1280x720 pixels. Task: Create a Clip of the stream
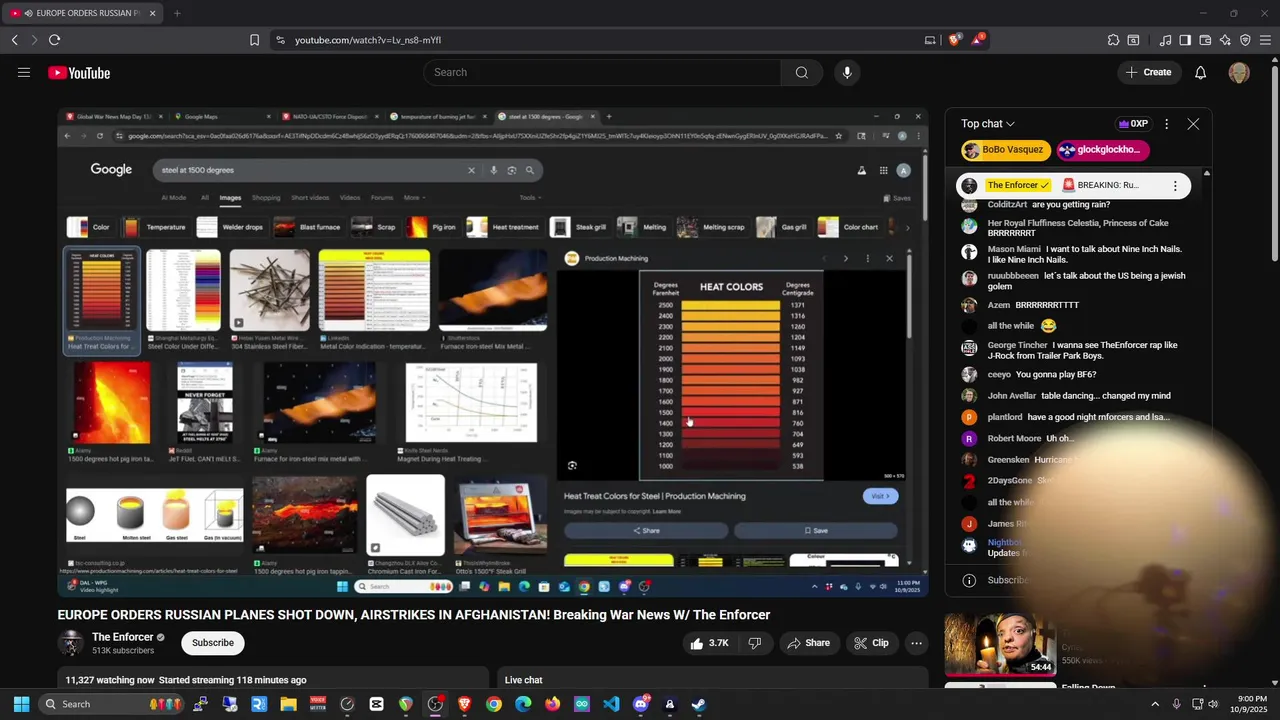870,643
